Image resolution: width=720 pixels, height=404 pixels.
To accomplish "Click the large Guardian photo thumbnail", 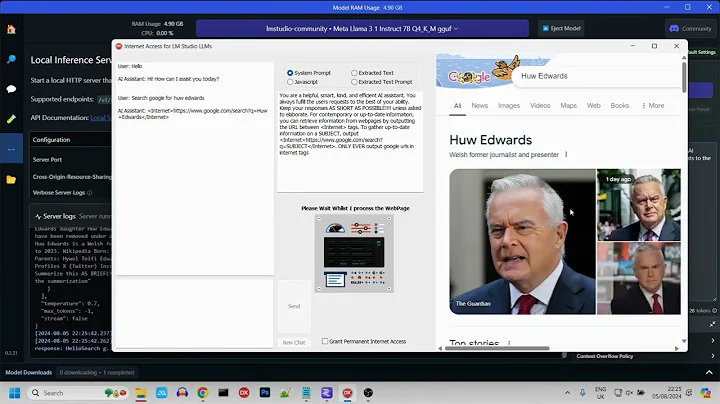I will tap(522, 241).
